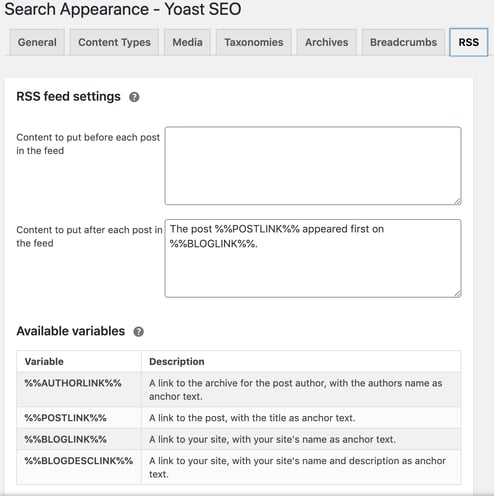This screenshot has width=494, height=496.
Task: Focus the content before each post field
Action: click(313, 166)
